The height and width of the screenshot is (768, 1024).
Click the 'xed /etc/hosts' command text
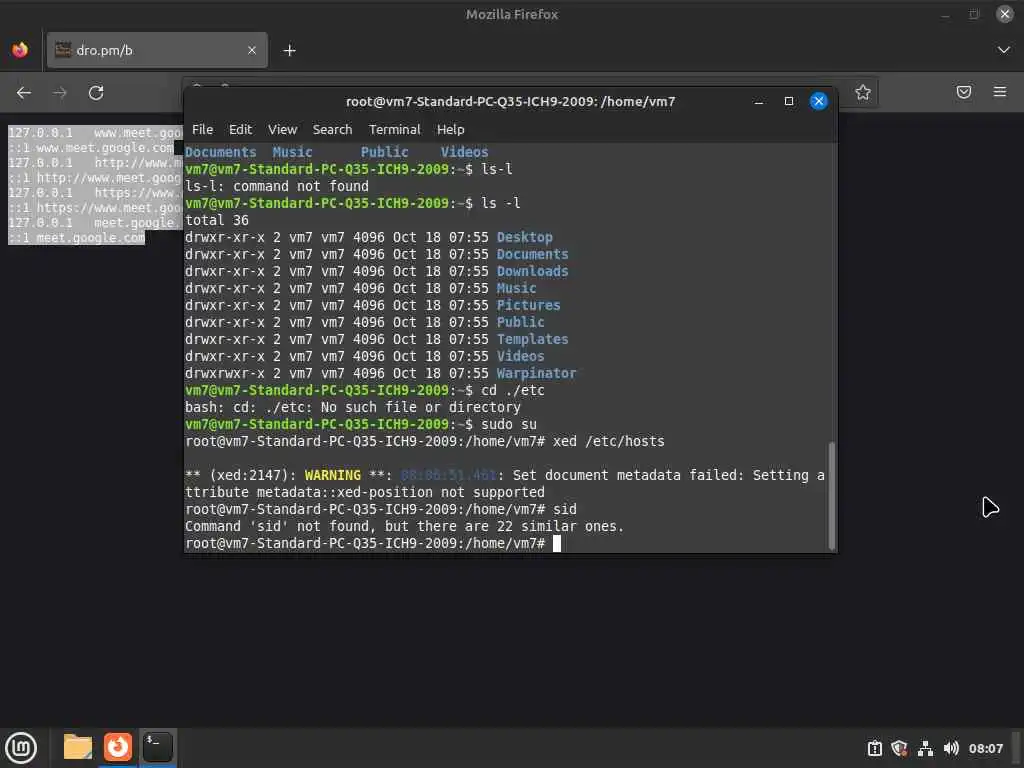click(609, 441)
